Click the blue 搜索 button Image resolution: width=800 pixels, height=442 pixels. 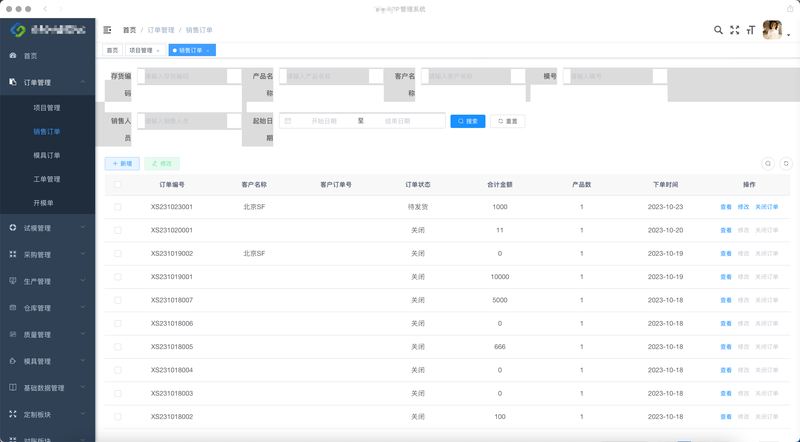(x=467, y=121)
